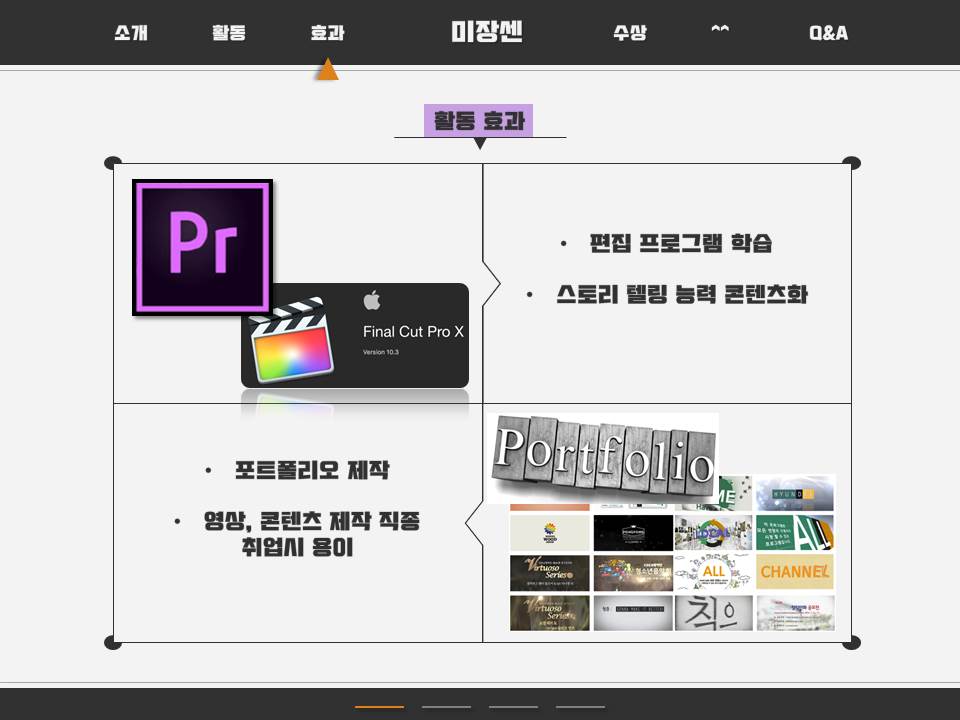Screen dimensions: 960x720
Task: Open the 소개 navigation tab
Action: (x=131, y=32)
